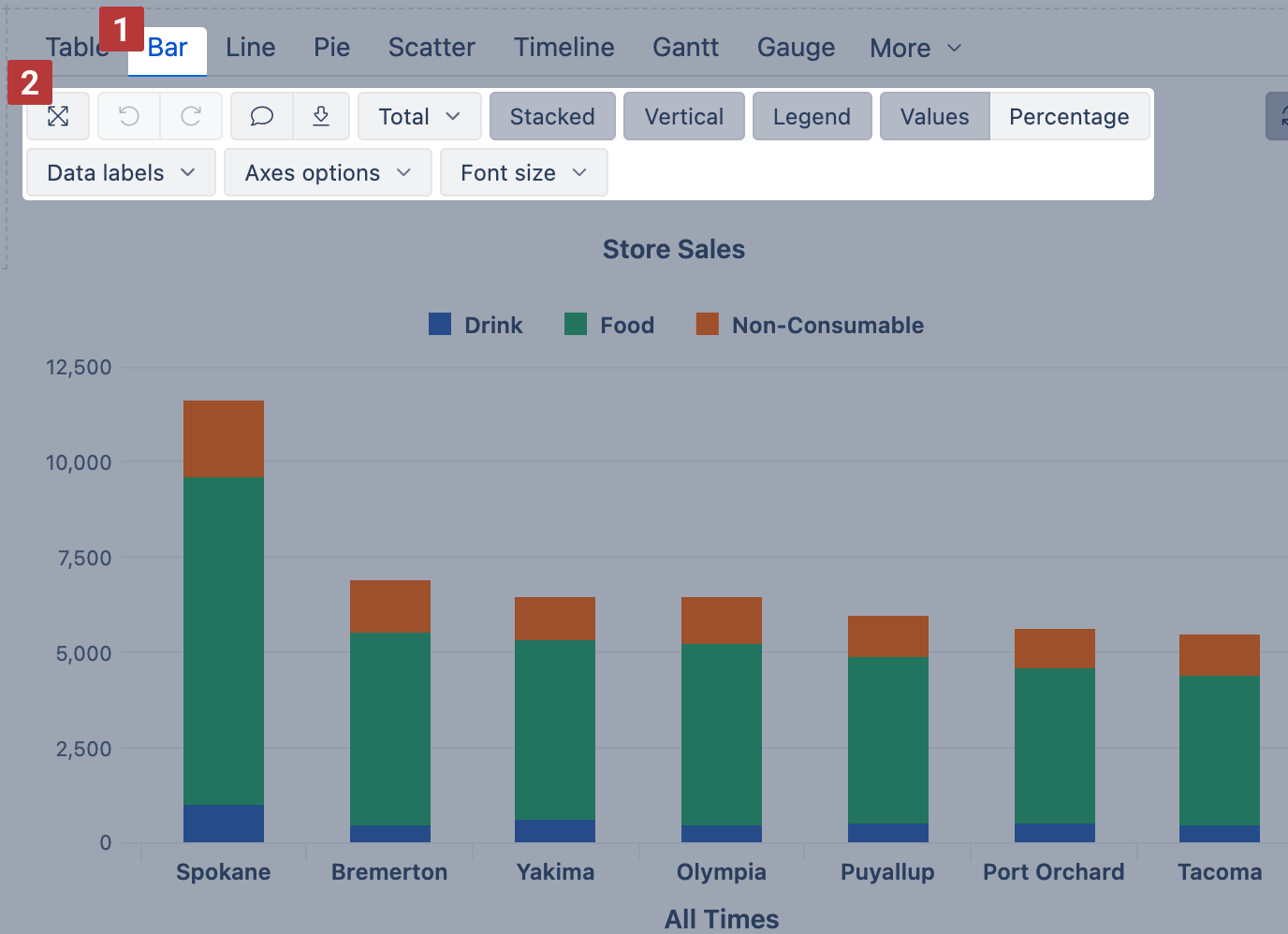The width and height of the screenshot is (1288, 934).
Task: Click Spokane's green Food bar segment
Action: 224,640
